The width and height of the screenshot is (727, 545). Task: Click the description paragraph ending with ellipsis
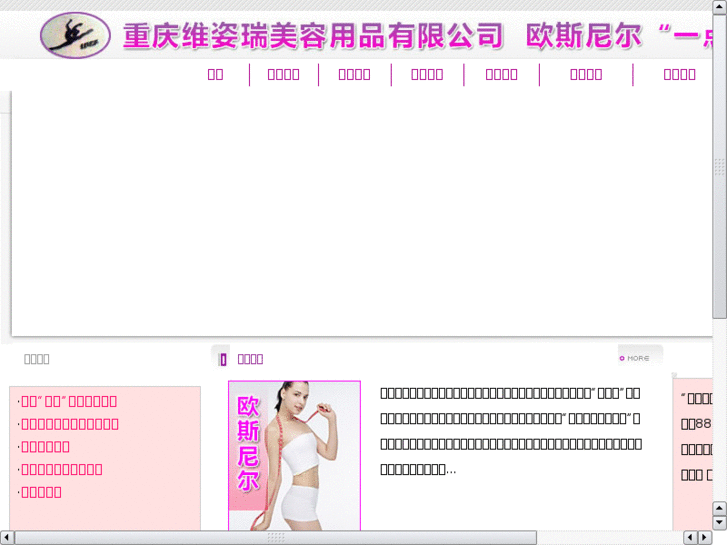pyautogui.click(x=511, y=431)
